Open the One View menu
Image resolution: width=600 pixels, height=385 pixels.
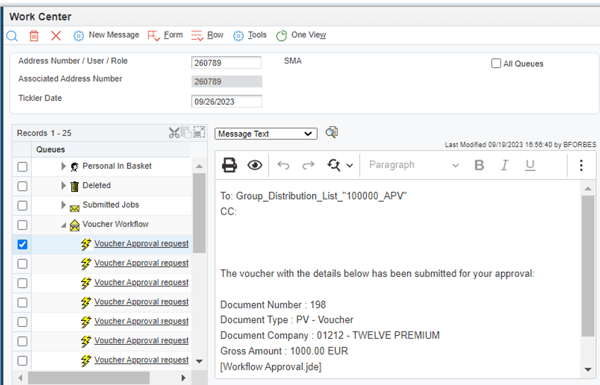click(x=308, y=35)
